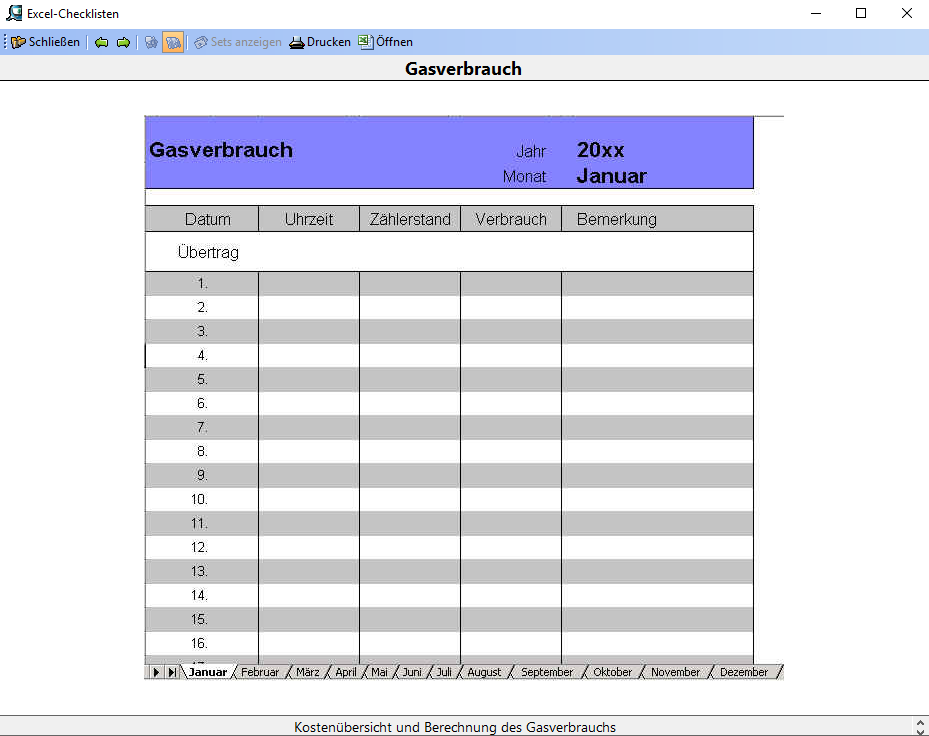Screen dimensions: 929x736
Task: Click the down arrow beside the description text
Action: (920, 731)
